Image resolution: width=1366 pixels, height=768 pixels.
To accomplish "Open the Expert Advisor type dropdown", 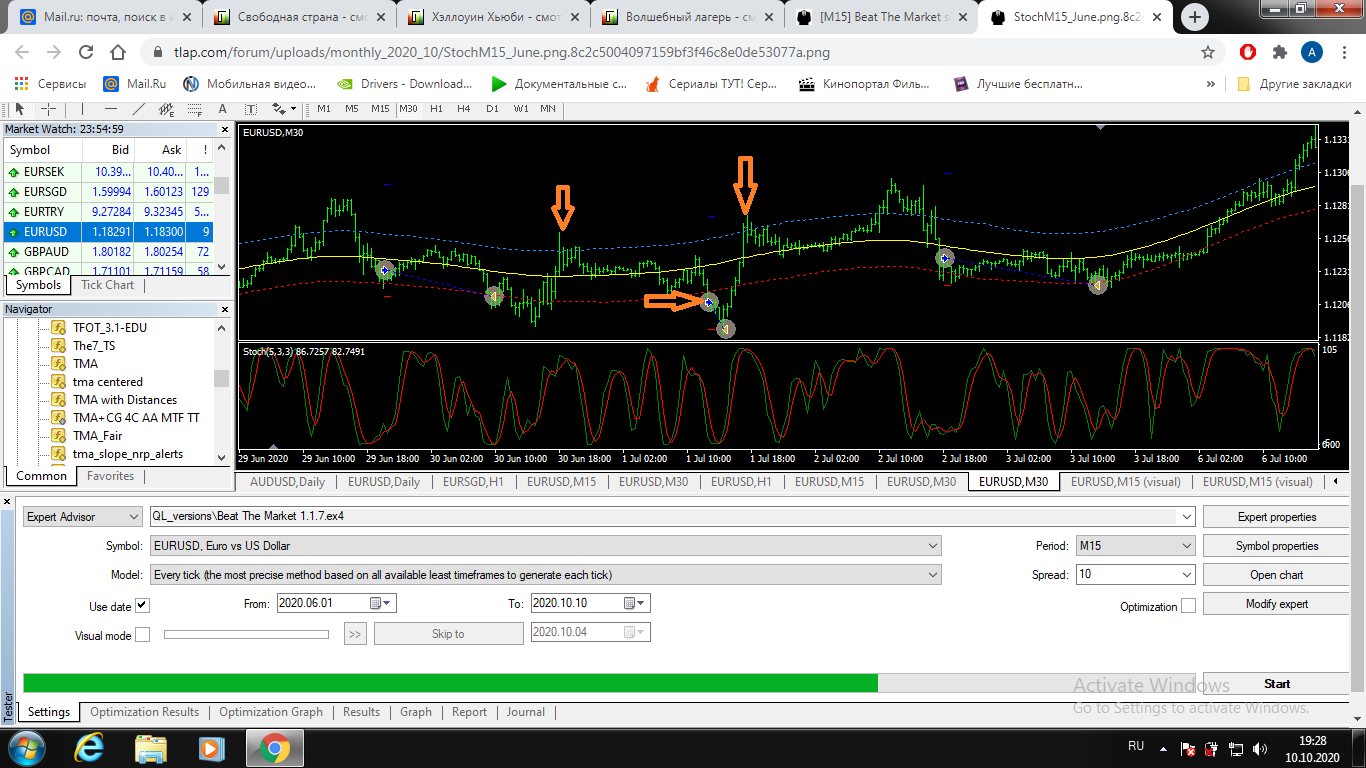I will click(83, 517).
